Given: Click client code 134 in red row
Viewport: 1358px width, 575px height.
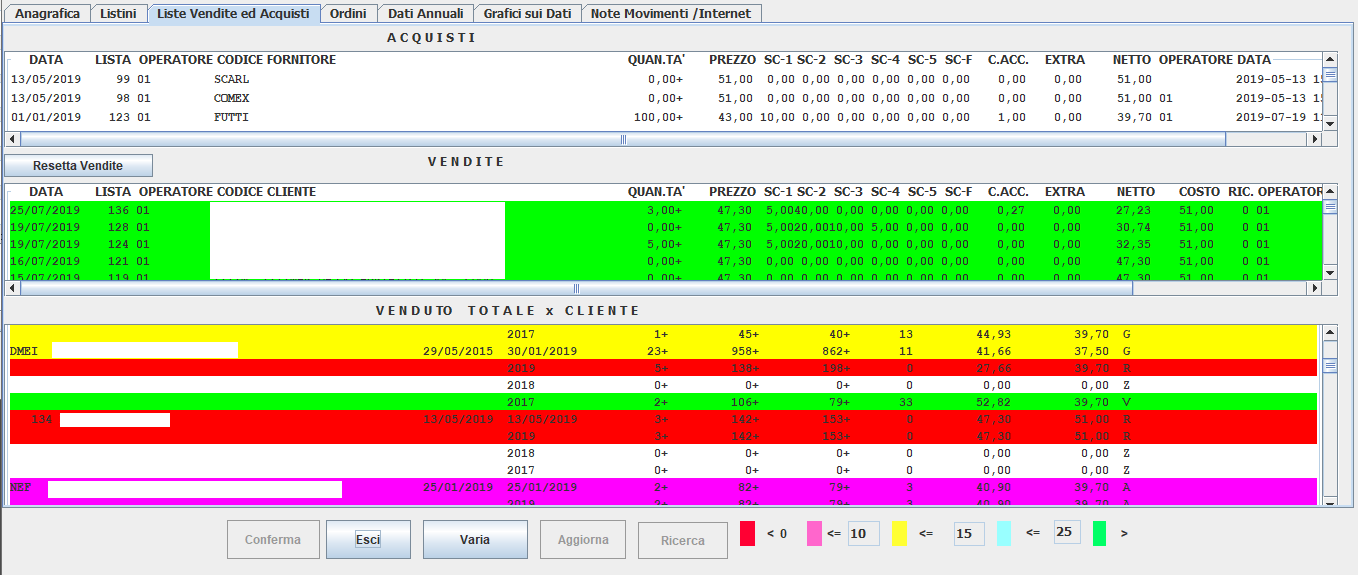Looking at the screenshot, I should point(41,419).
